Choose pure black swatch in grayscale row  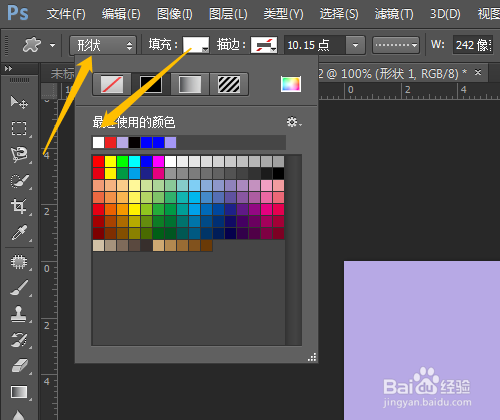[278, 173]
